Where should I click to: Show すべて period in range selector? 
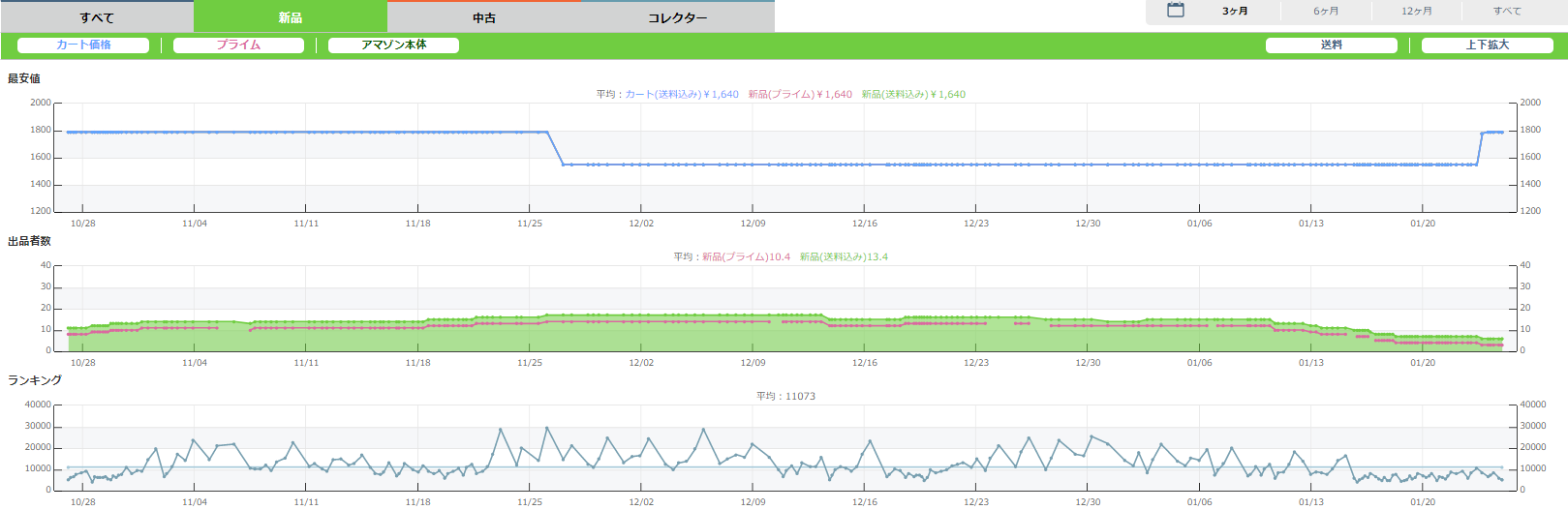(x=1507, y=12)
